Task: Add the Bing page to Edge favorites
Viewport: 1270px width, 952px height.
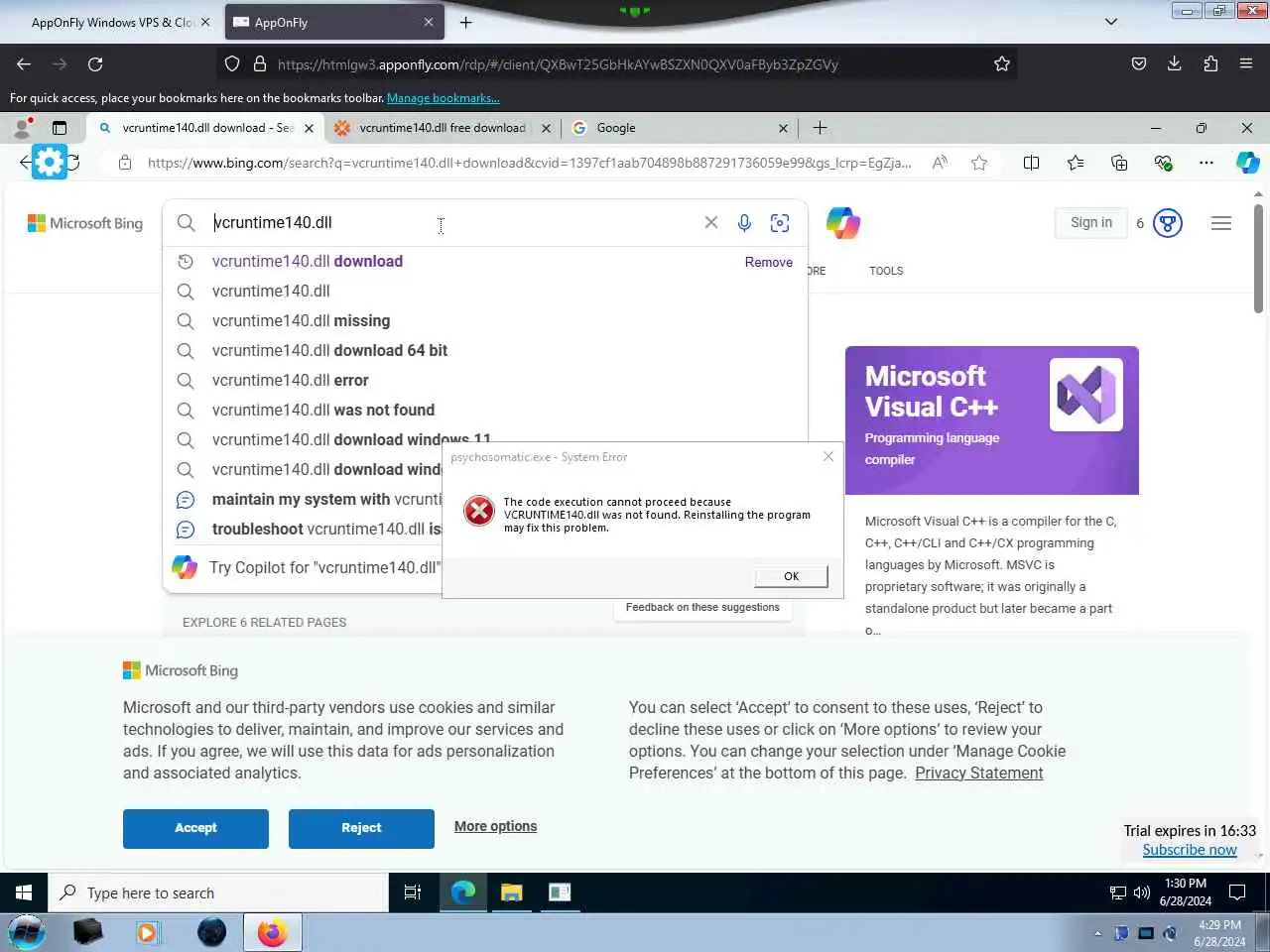Action: coord(979,163)
